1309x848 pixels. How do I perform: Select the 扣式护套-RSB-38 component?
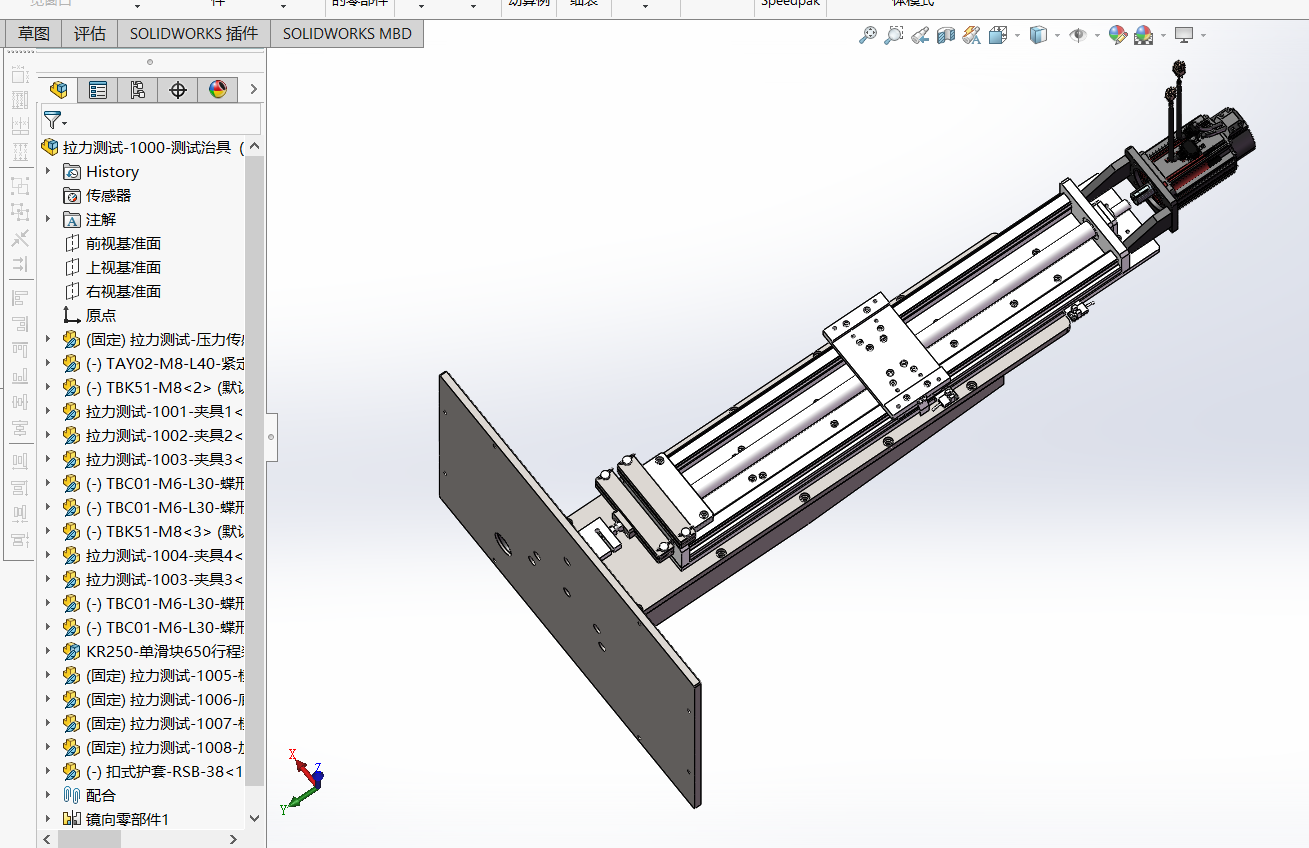tap(165, 772)
